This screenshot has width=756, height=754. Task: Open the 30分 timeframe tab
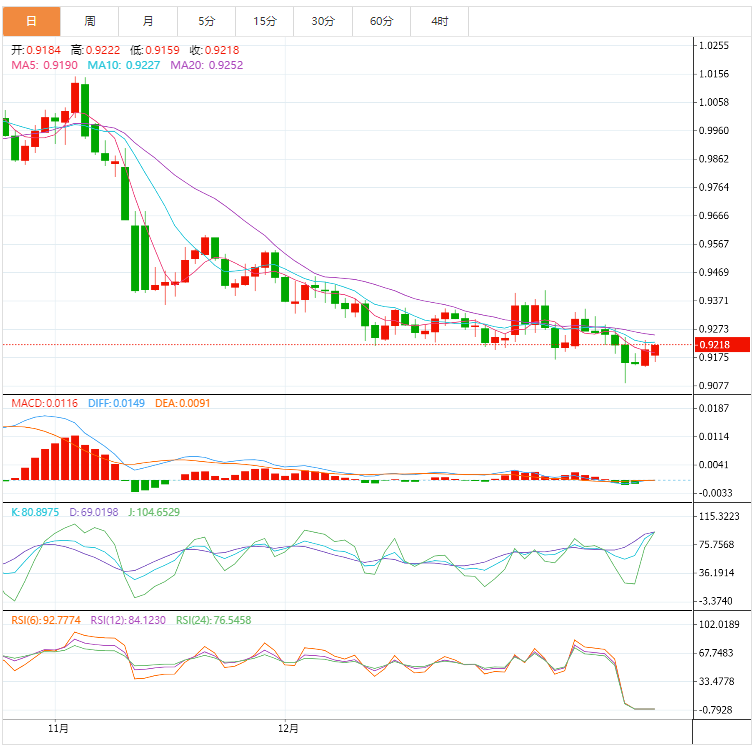pos(323,21)
